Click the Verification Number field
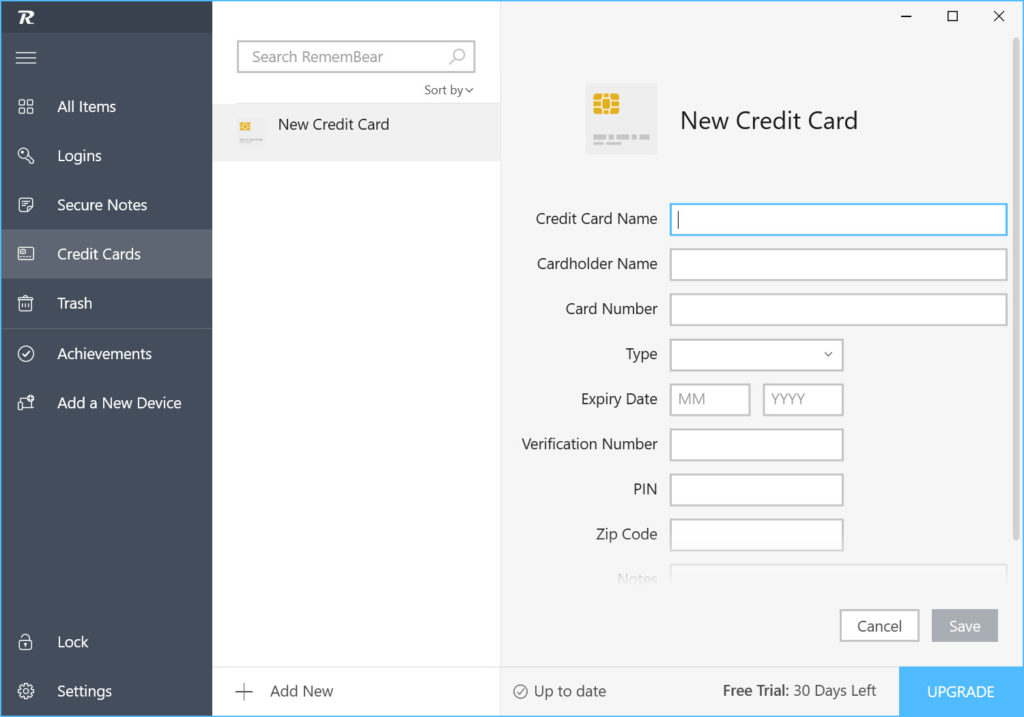Viewport: 1024px width, 717px height. point(756,445)
